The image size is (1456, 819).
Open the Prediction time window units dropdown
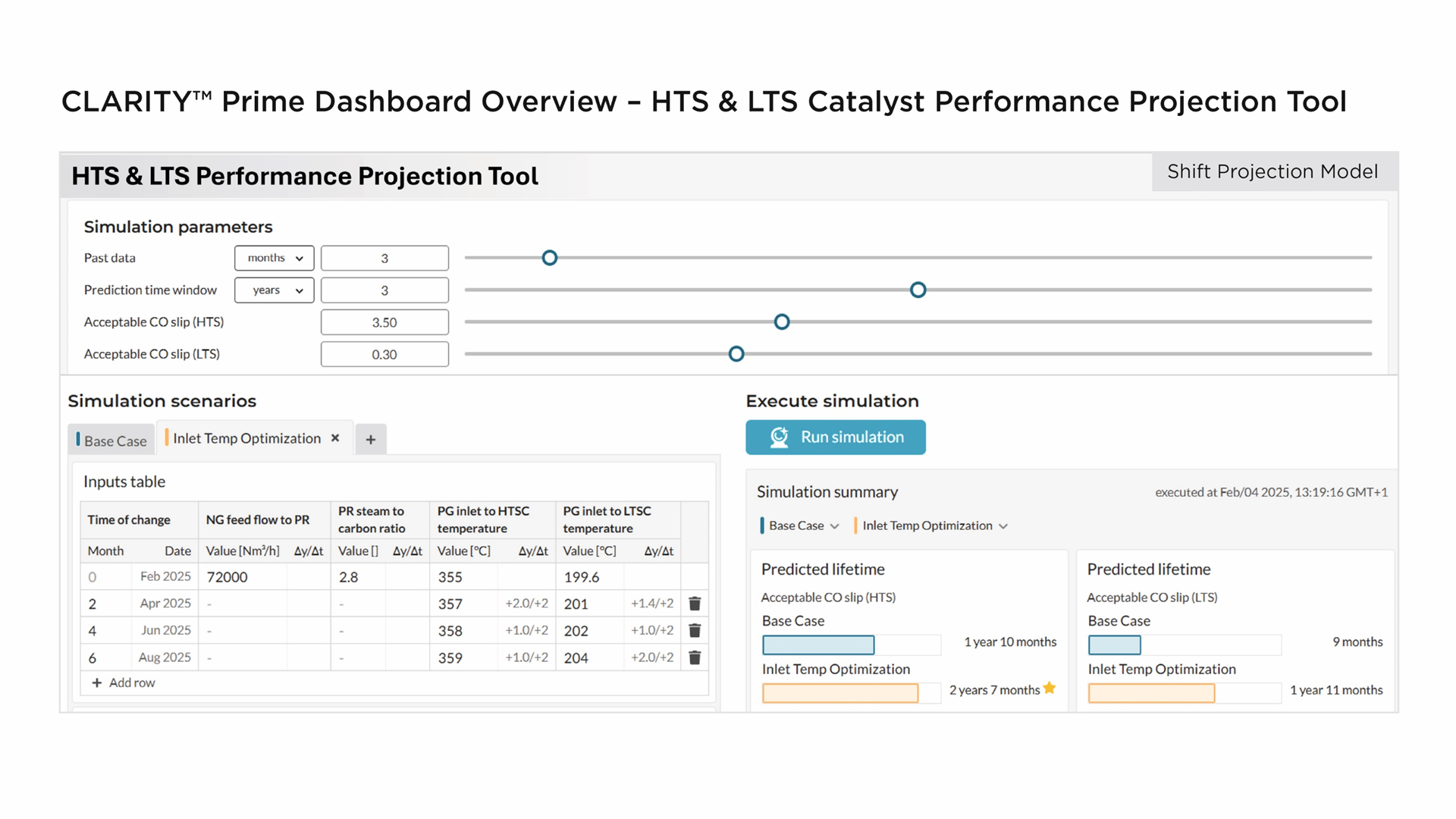275,290
